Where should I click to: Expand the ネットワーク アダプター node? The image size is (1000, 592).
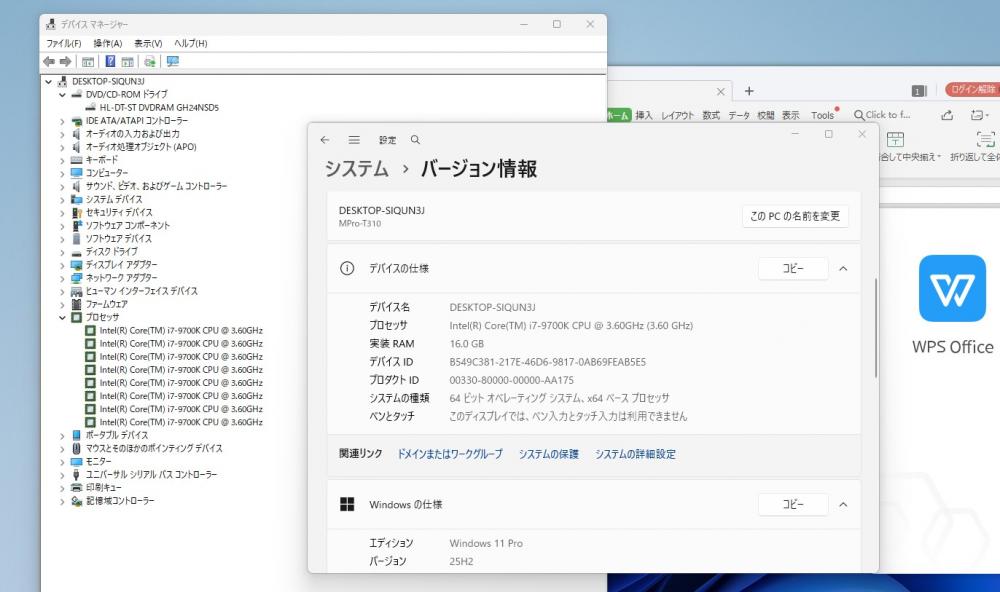point(62,278)
